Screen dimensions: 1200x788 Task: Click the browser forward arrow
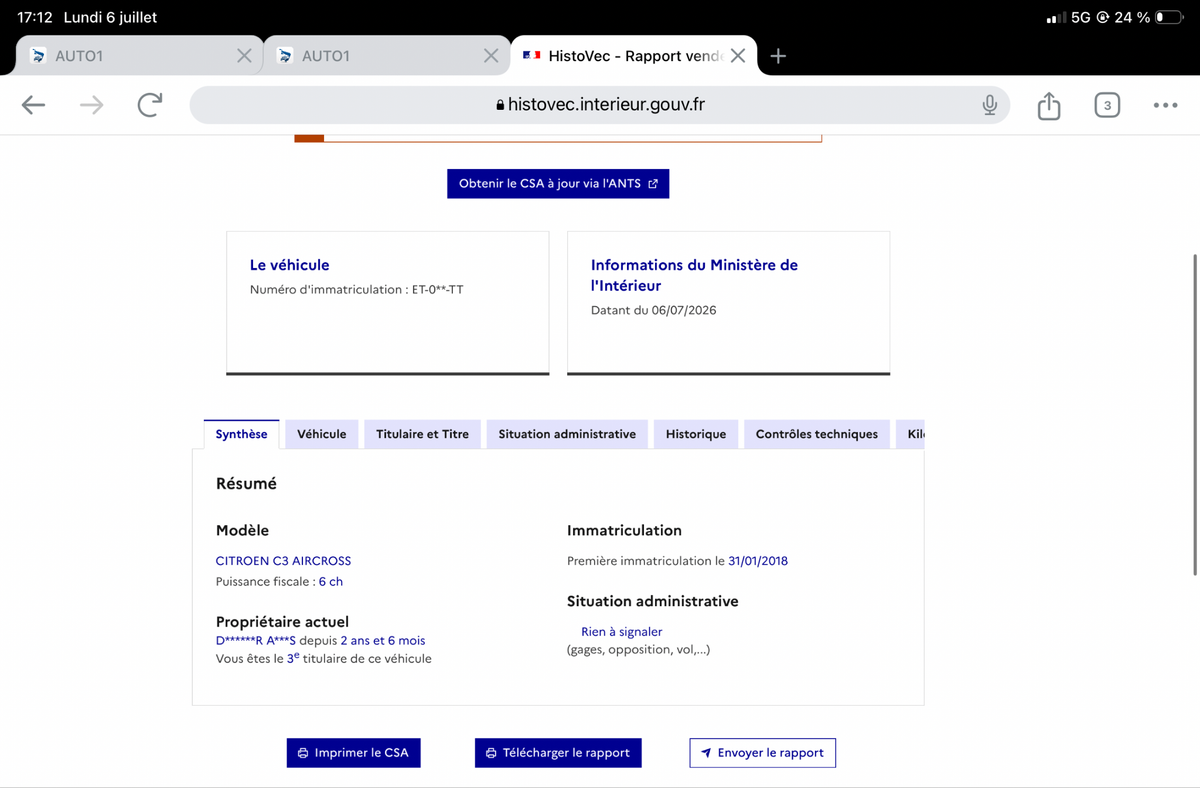pyautogui.click(x=91, y=105)
